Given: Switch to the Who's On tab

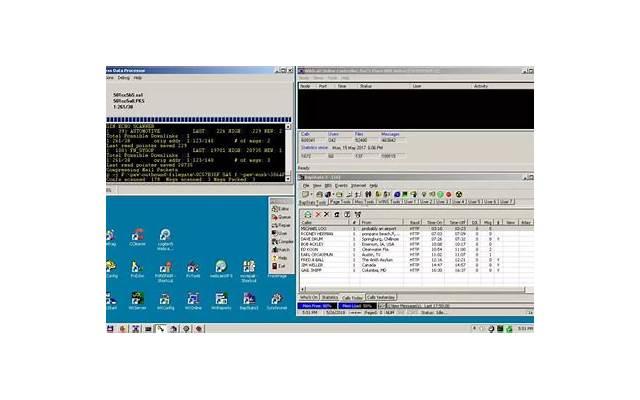Looking at the screenshot, I should 309,297.
